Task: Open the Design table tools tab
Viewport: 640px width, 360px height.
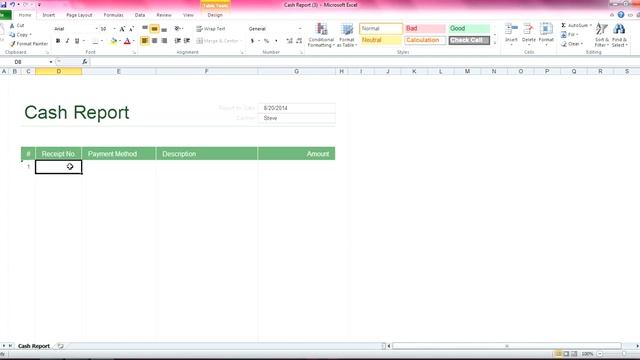Action: (215, 15)
